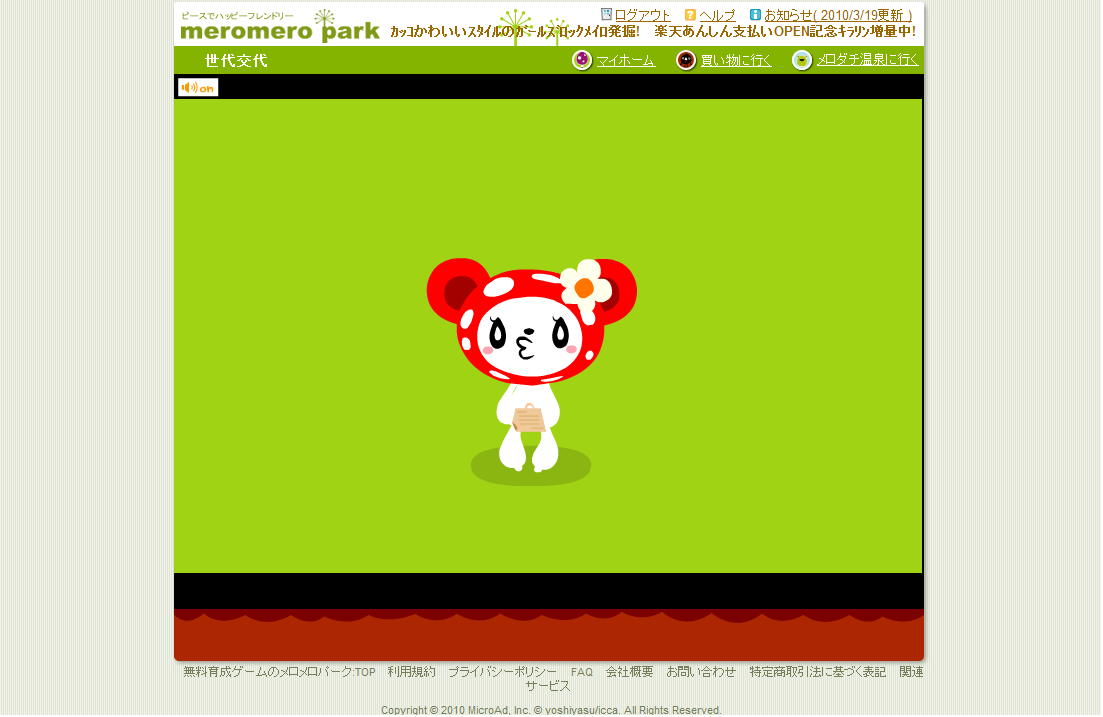This screenshot has height=717, width=1103.
Task: Open メロダチ温泉に行く link
Action: click(x=867, y=61)
